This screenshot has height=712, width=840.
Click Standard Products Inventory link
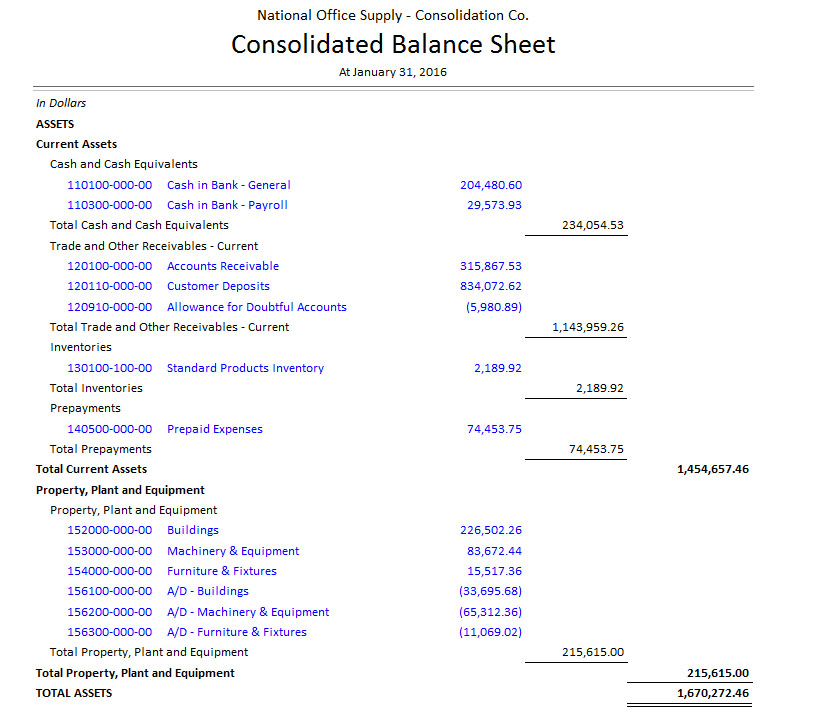coord(245,368)
